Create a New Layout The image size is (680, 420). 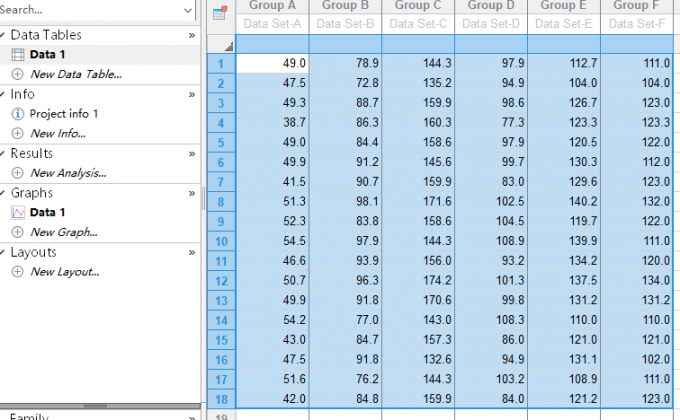(65, 272)
